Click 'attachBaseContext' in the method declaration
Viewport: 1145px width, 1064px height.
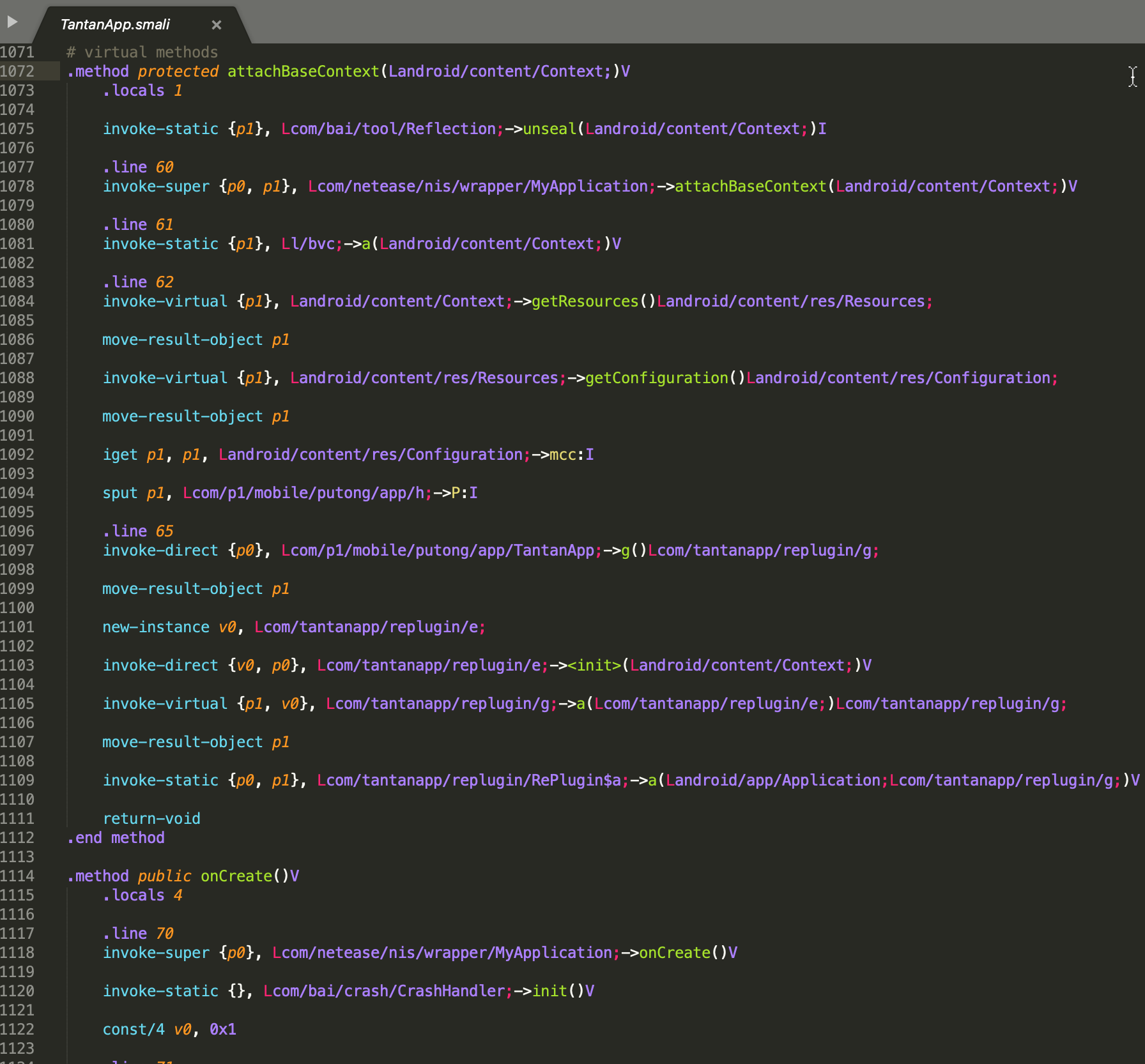(x=304, y=71)
